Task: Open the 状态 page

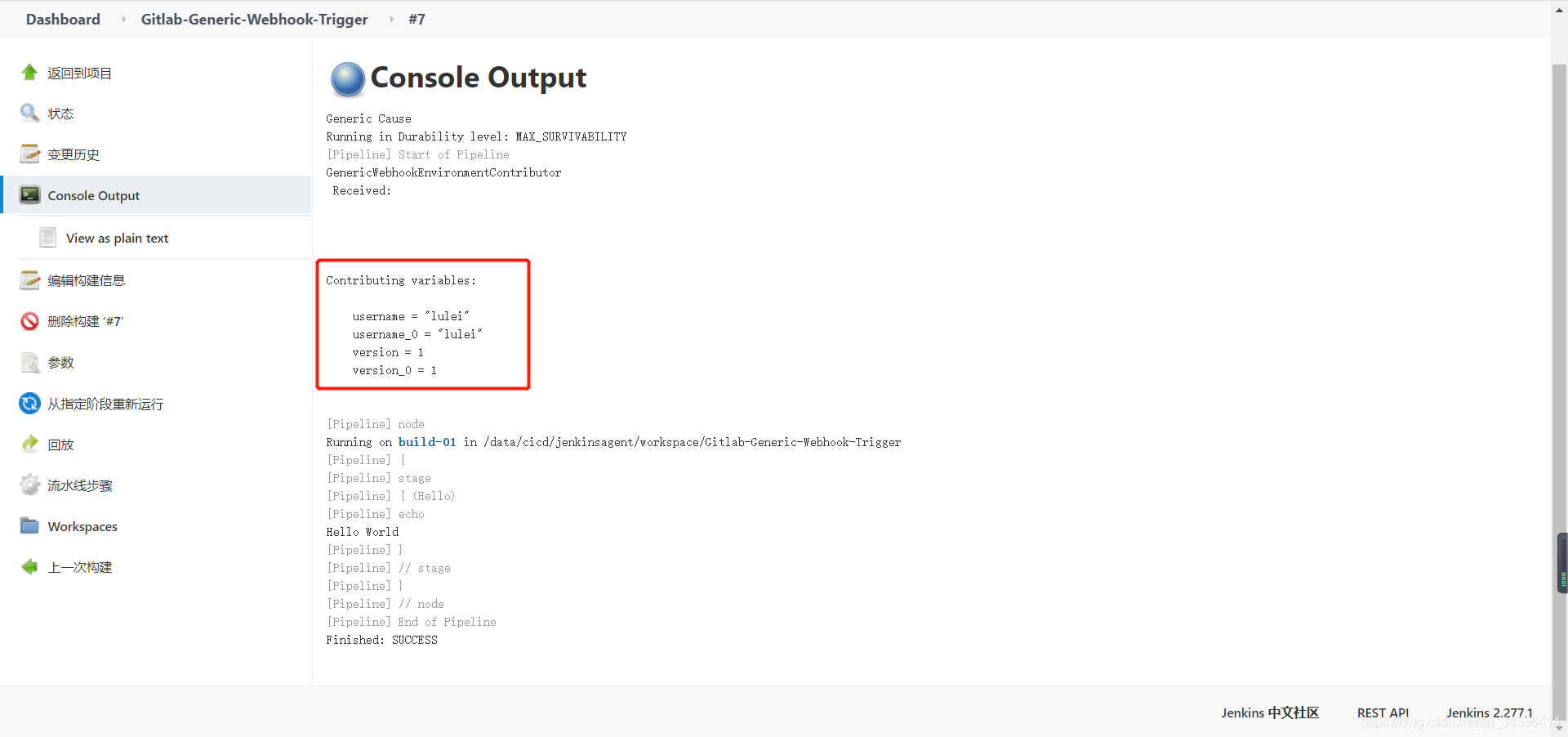Action: pos(60,114)
